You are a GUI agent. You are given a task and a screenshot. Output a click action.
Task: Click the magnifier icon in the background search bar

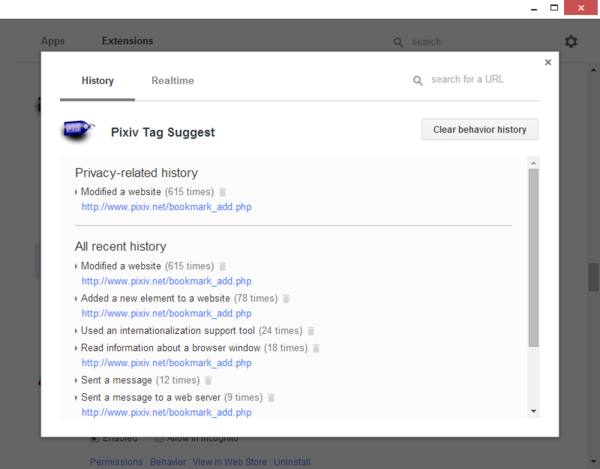point(398,42)
